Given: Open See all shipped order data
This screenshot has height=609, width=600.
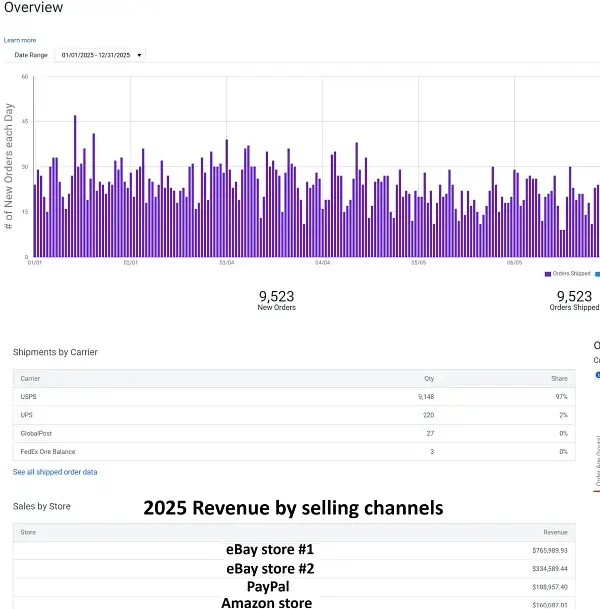Looking at the screenshot, I should coord(55,471).
